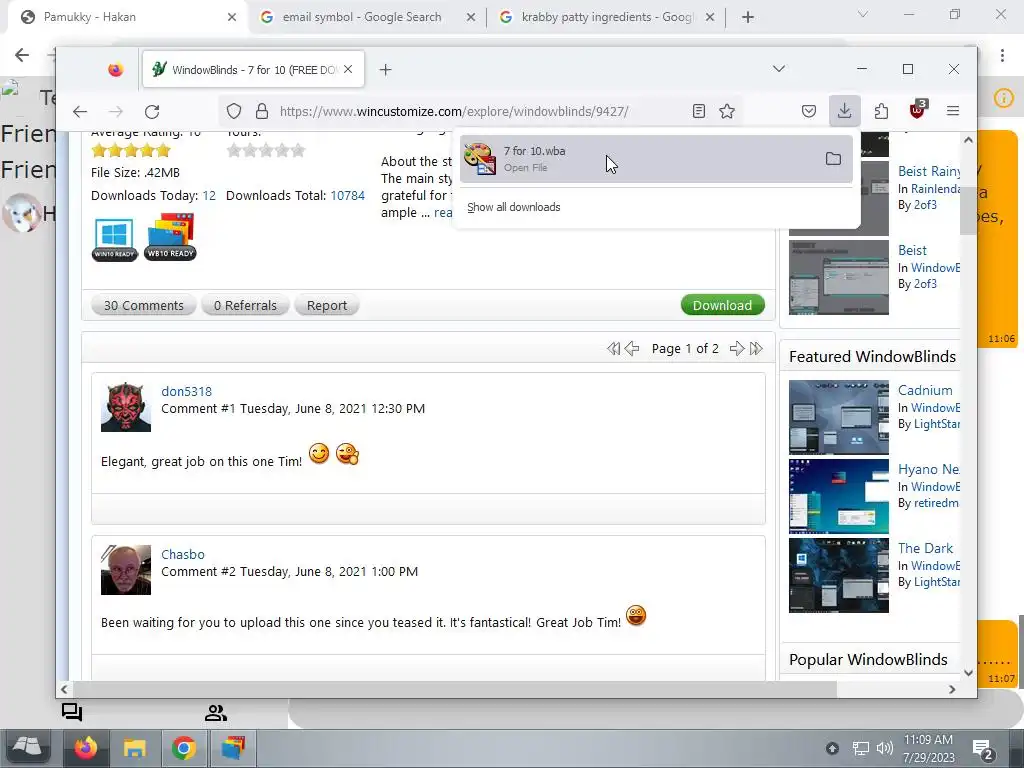Reload the wincustomize page

(x=152, y=112)
